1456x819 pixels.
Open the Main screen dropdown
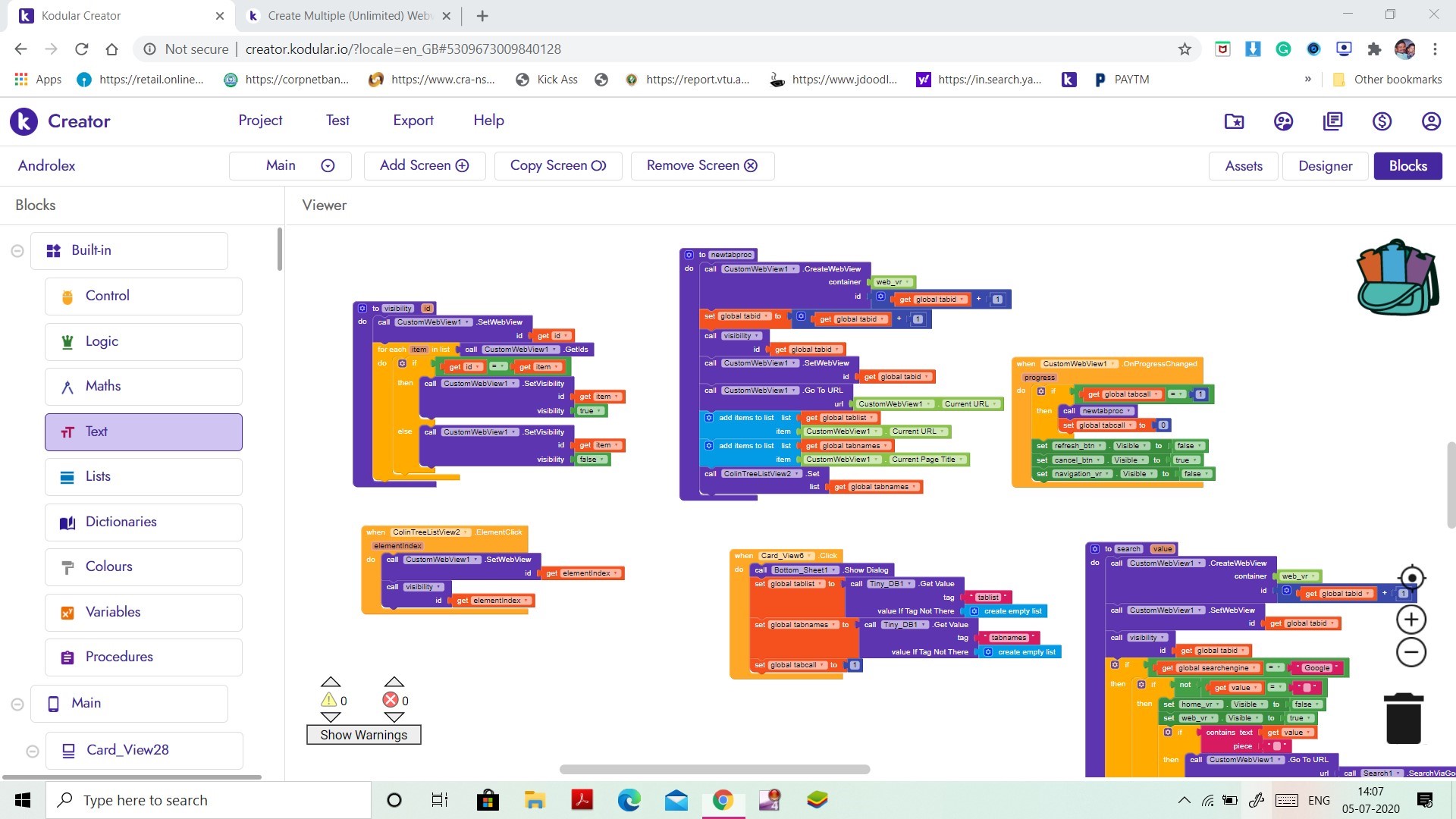coord(290,165)
